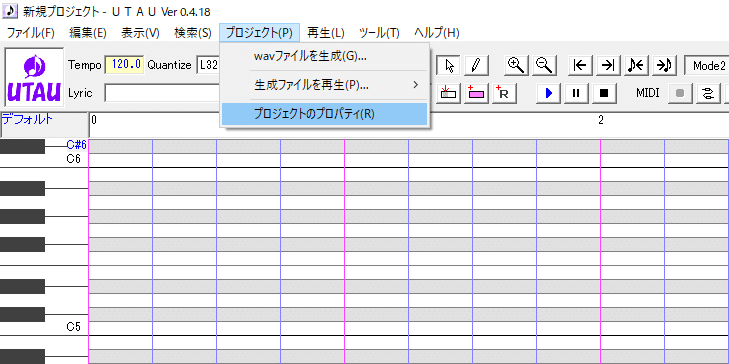
Task: Click the Lyric input field
Action: [162, 93]
